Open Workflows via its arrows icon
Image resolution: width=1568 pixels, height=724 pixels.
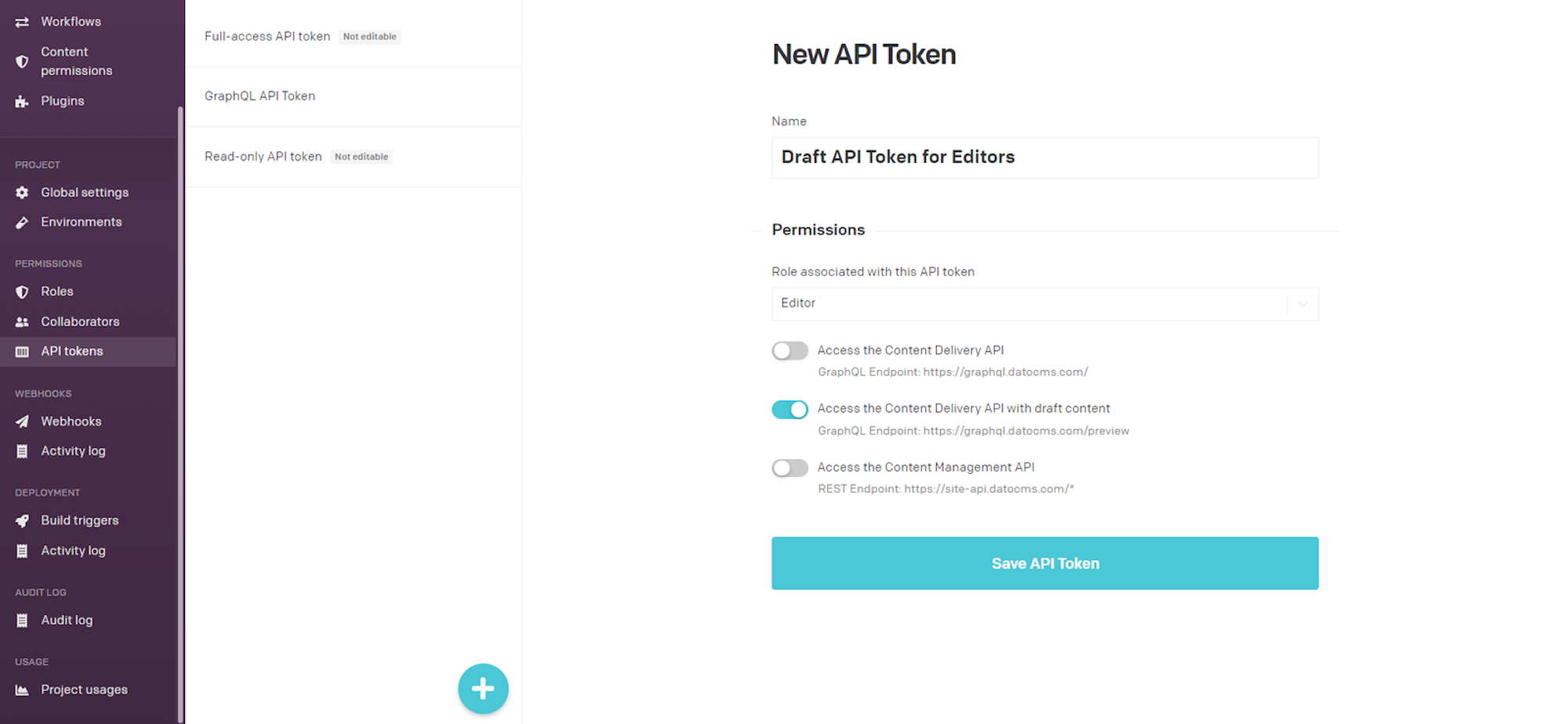click(x=22, y=22)
